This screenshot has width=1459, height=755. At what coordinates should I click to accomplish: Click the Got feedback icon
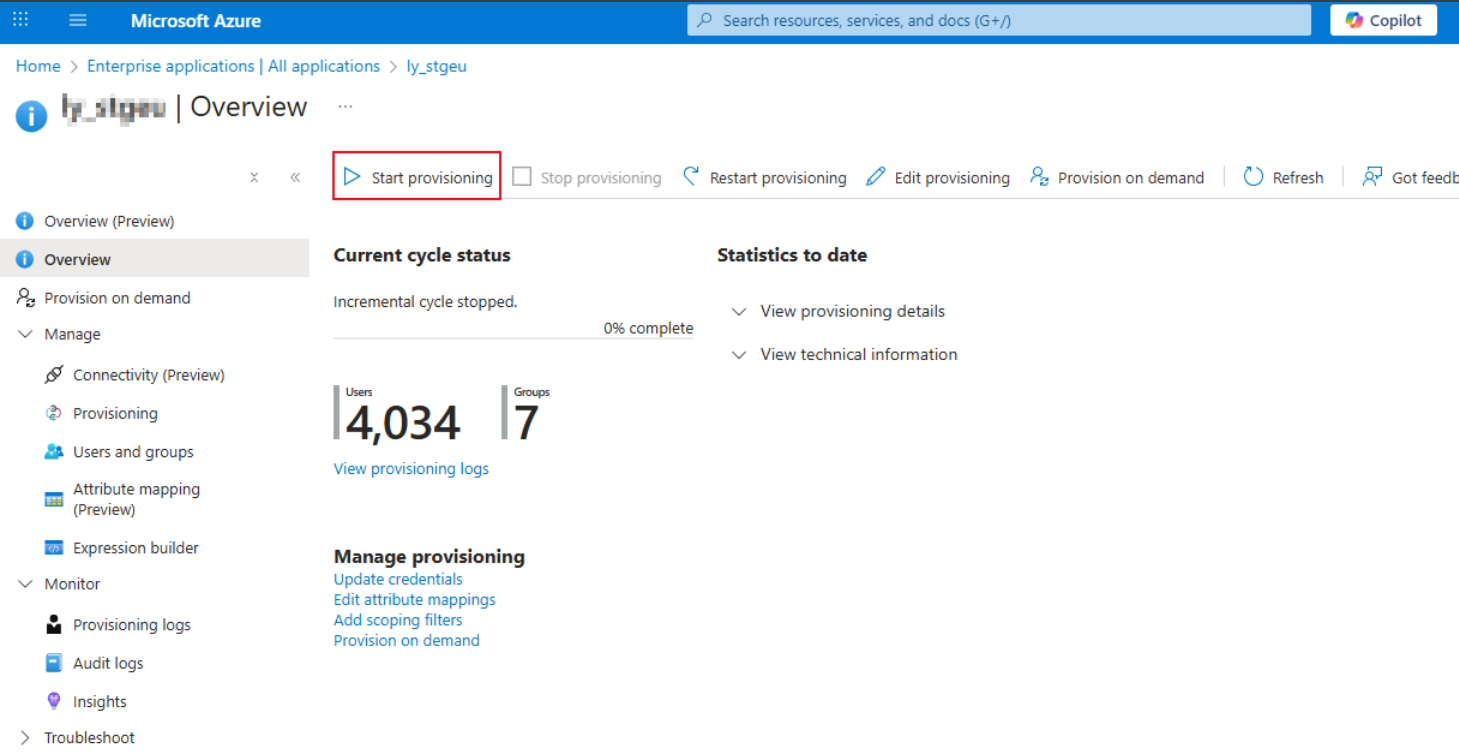(1373, 177)
